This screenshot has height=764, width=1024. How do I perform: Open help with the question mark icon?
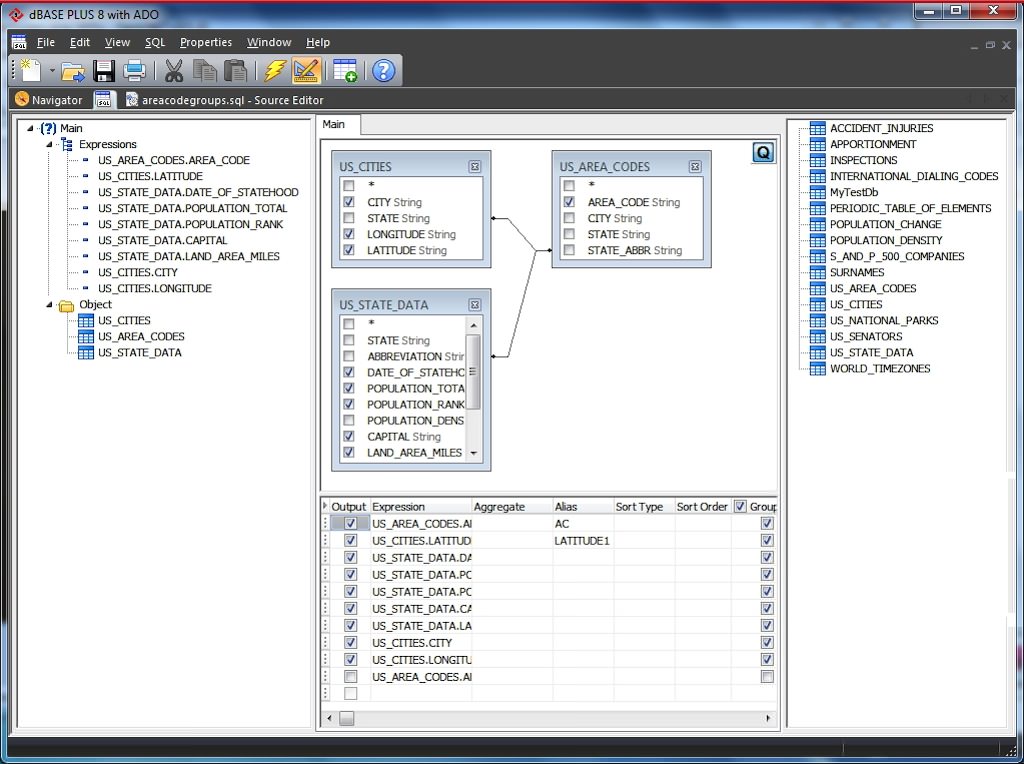pyautogui.click(x=384, y=71)
